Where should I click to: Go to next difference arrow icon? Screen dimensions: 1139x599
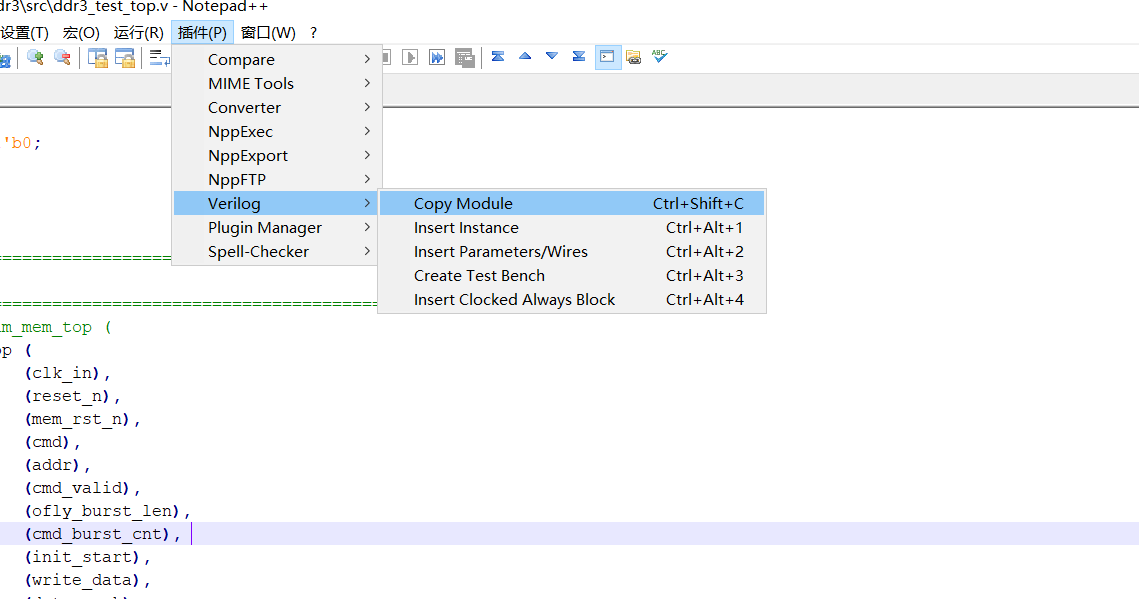[552, 57]
